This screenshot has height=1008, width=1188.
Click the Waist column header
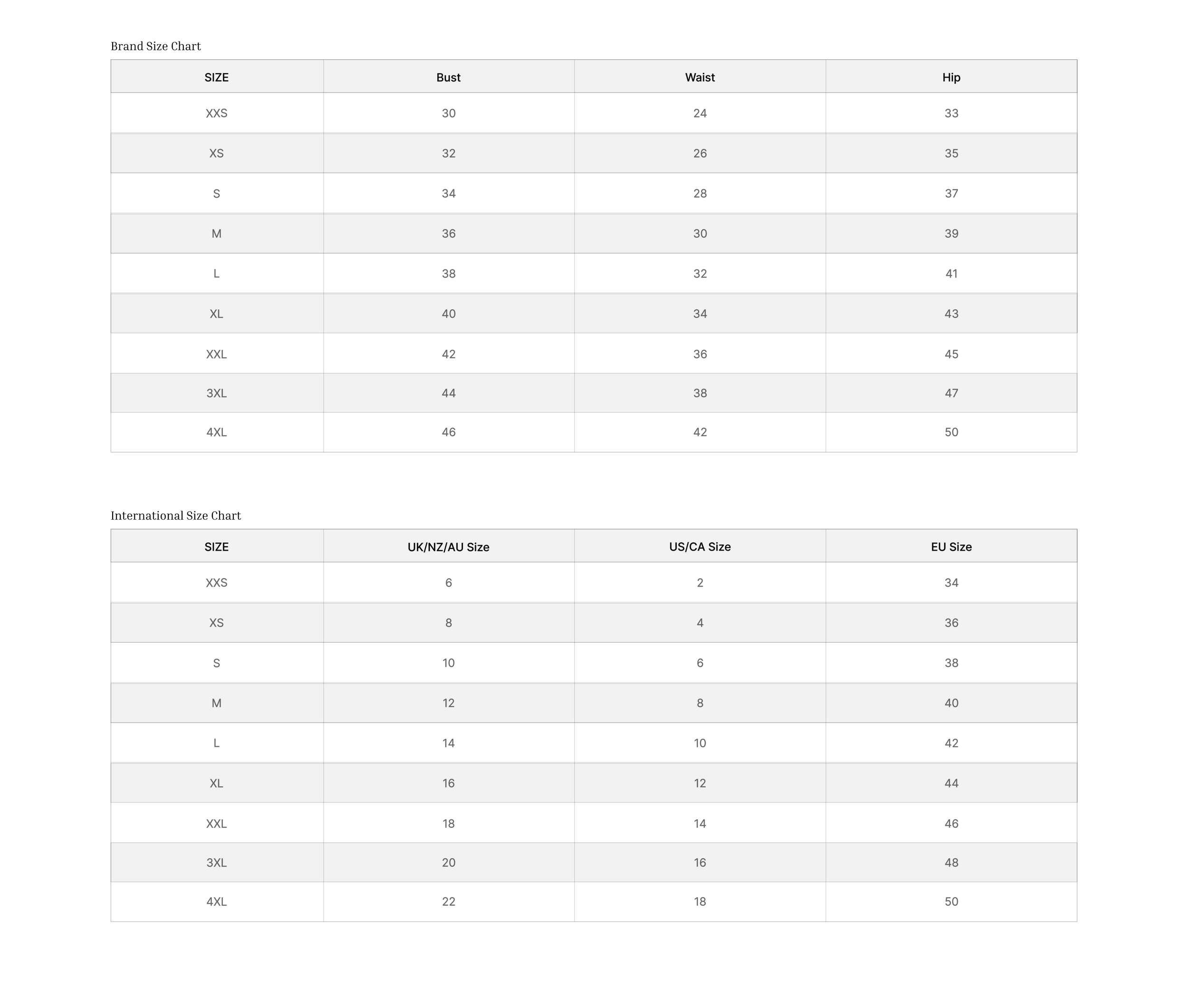coord(700,77)
